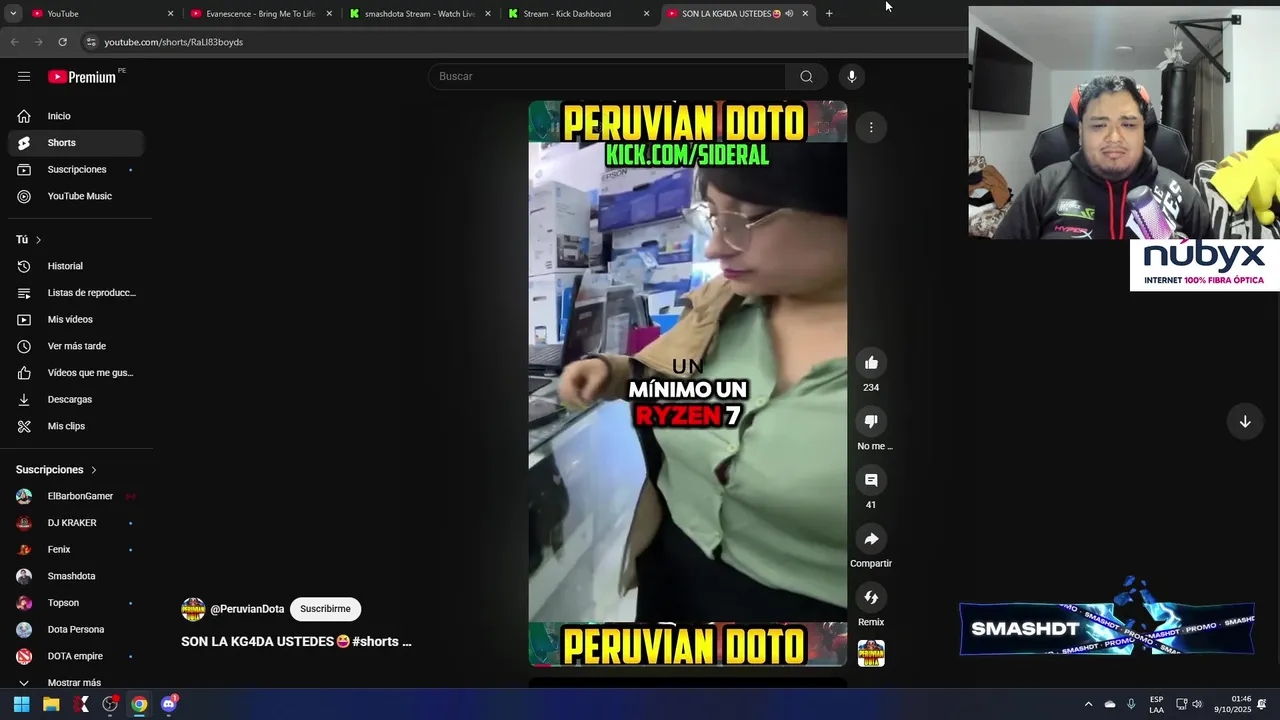
Task: Click the search magnifier button
Action: (x=806, y=77)
